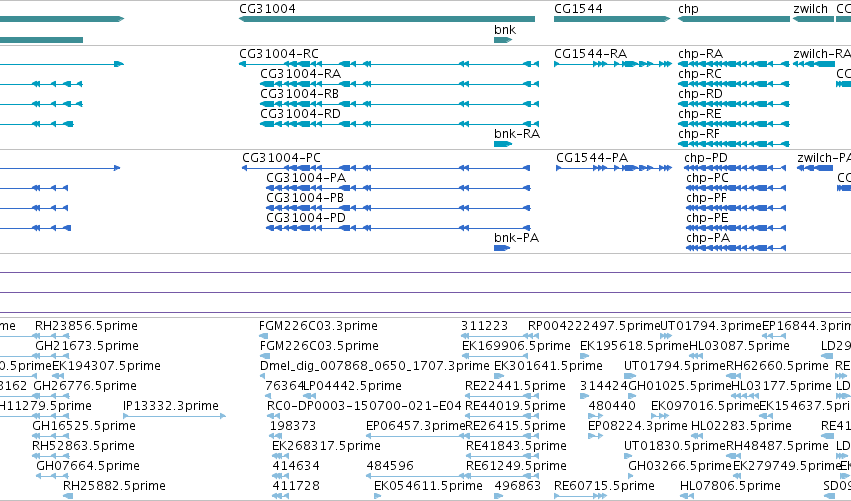
Task: Select the RH62660.5prime EST label
Action: click(778, 366)
